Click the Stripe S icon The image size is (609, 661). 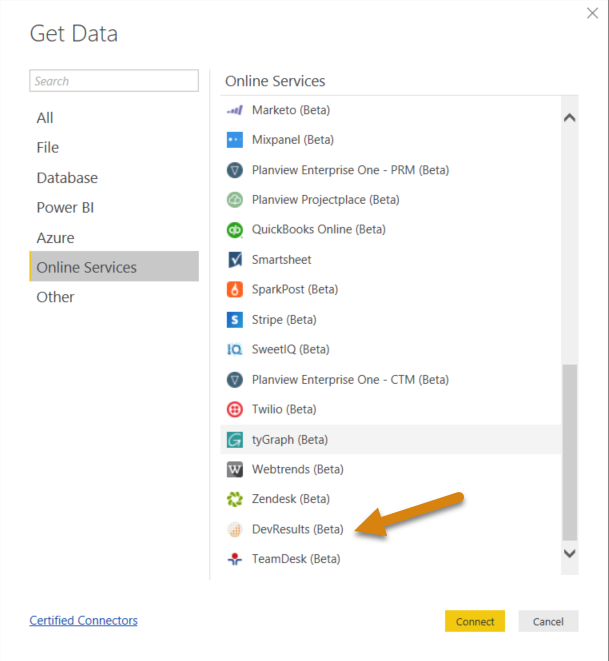(x=235, y=320)
